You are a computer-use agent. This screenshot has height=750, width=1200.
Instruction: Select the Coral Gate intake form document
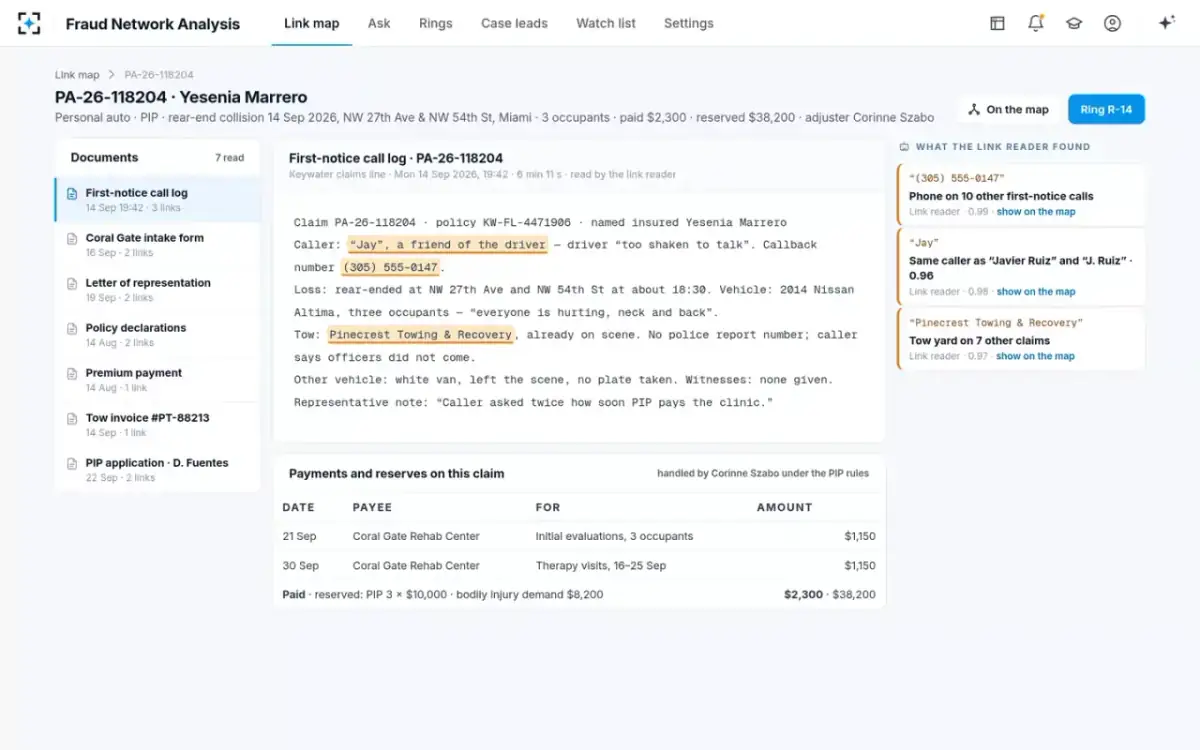coord(158,244)
